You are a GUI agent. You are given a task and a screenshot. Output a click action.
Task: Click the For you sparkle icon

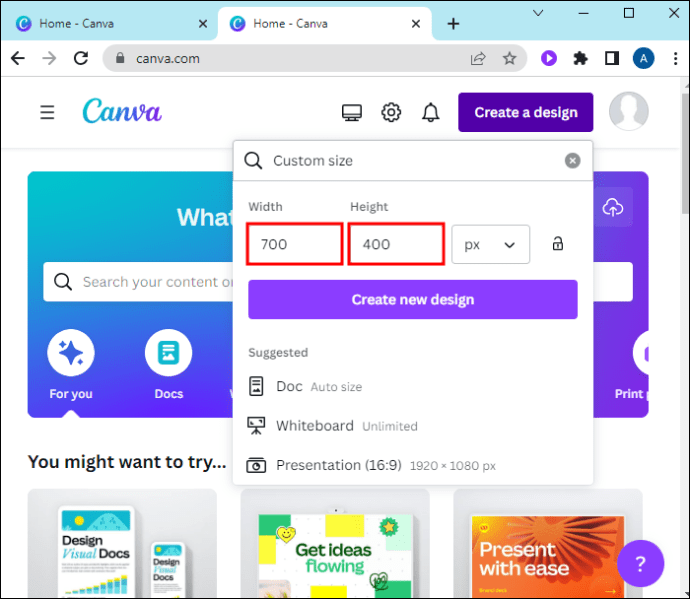71,353
